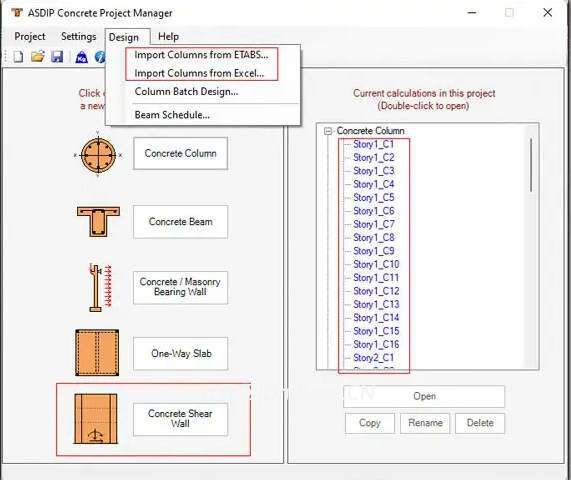Click the Save floppy disk toolbar icon

coord(57,56)
